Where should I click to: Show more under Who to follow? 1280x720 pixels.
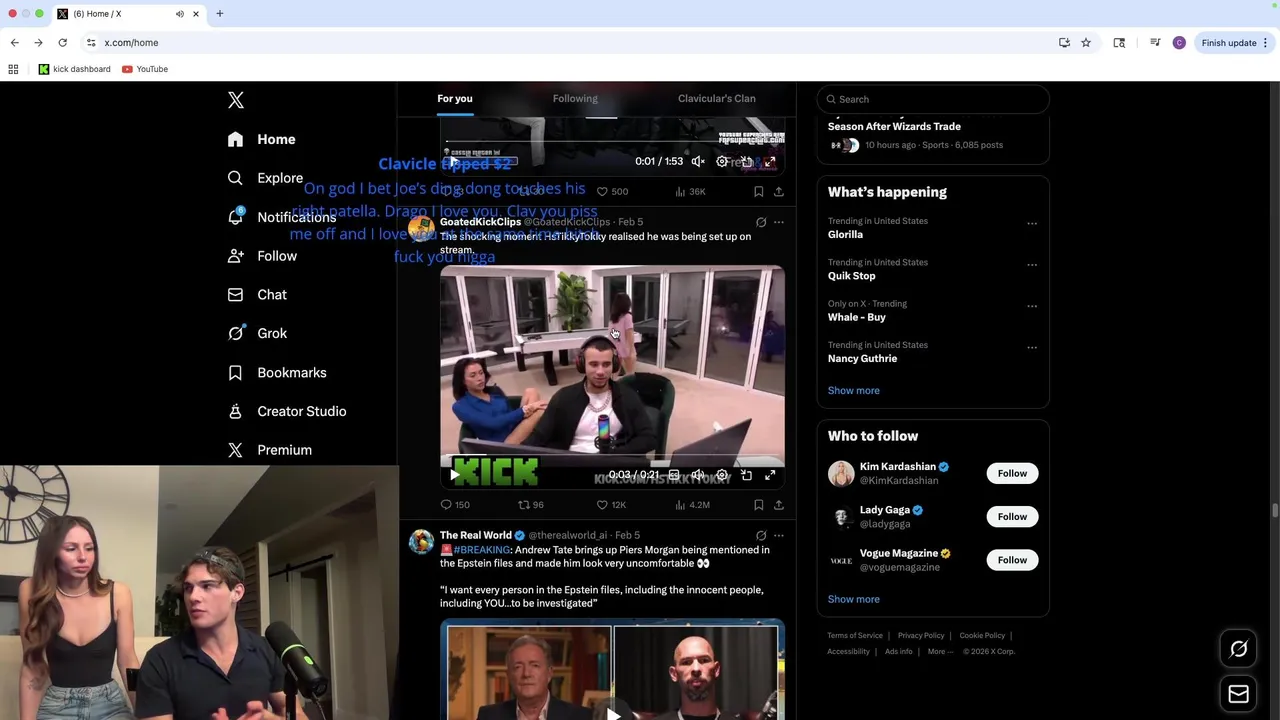854,599
